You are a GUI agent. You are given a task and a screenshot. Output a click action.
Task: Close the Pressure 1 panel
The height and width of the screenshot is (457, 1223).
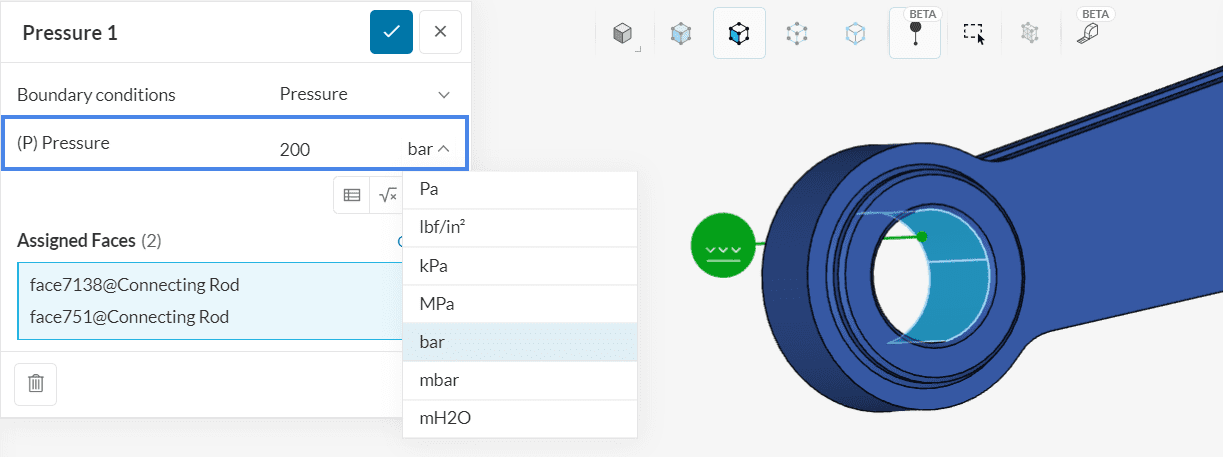click(x=440, y=32)
